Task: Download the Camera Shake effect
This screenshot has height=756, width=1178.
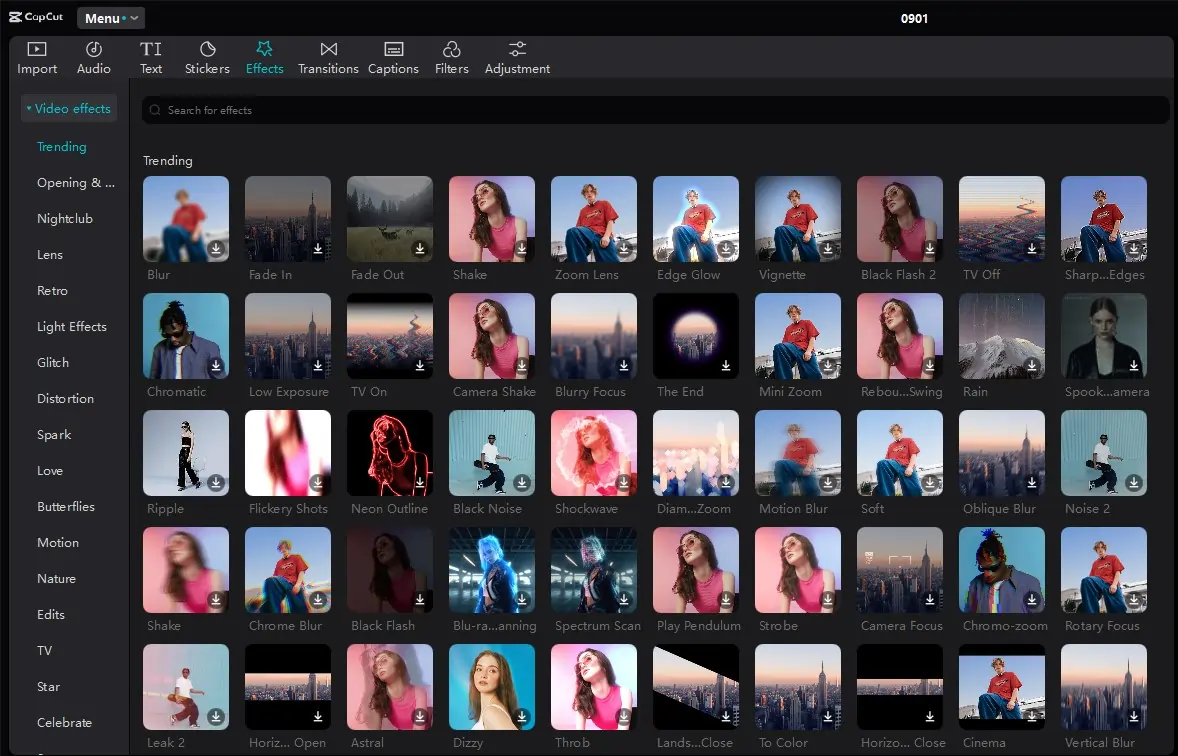Action: [x=522, y=366]
